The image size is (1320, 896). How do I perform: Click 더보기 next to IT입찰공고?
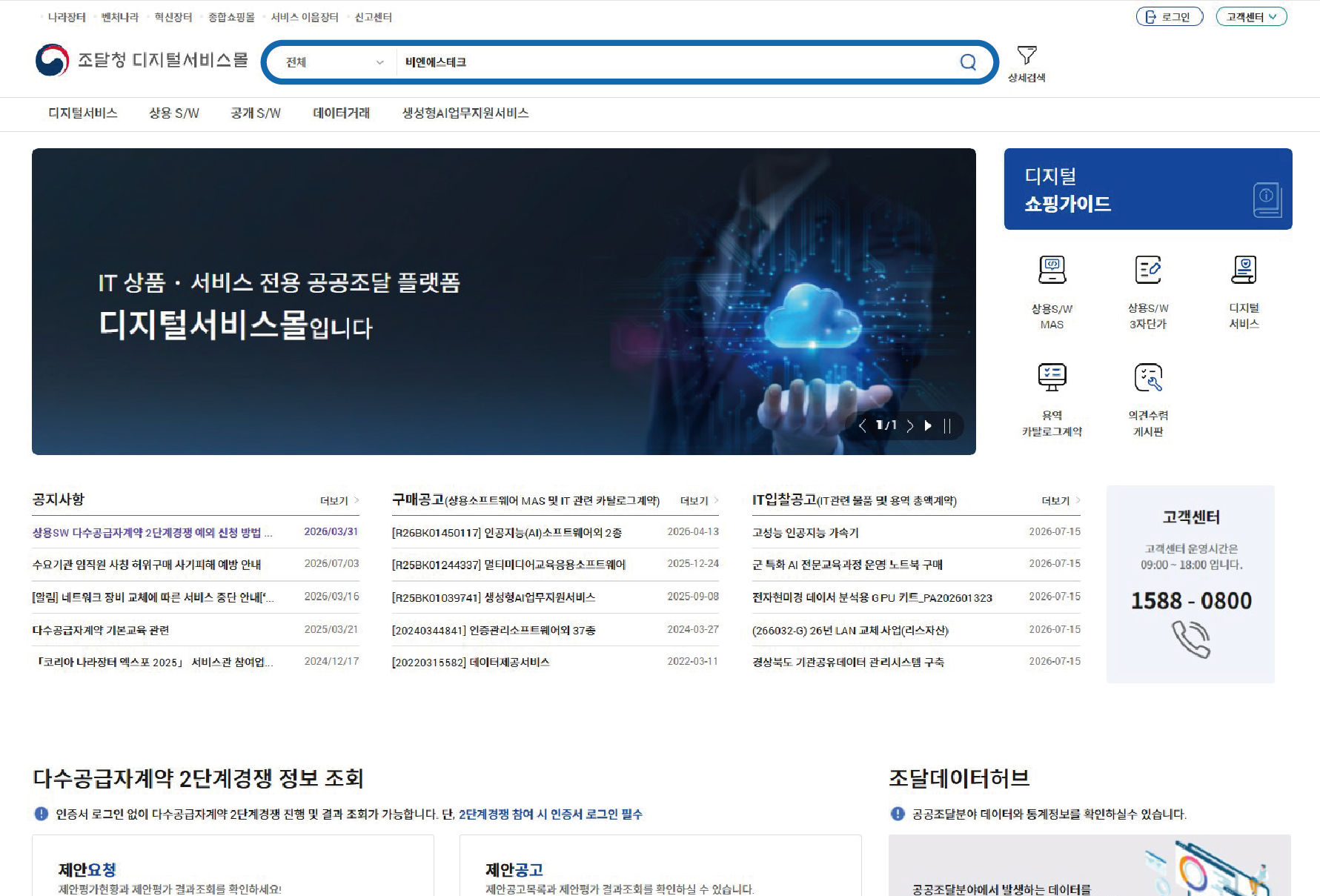coord(1061,501)
